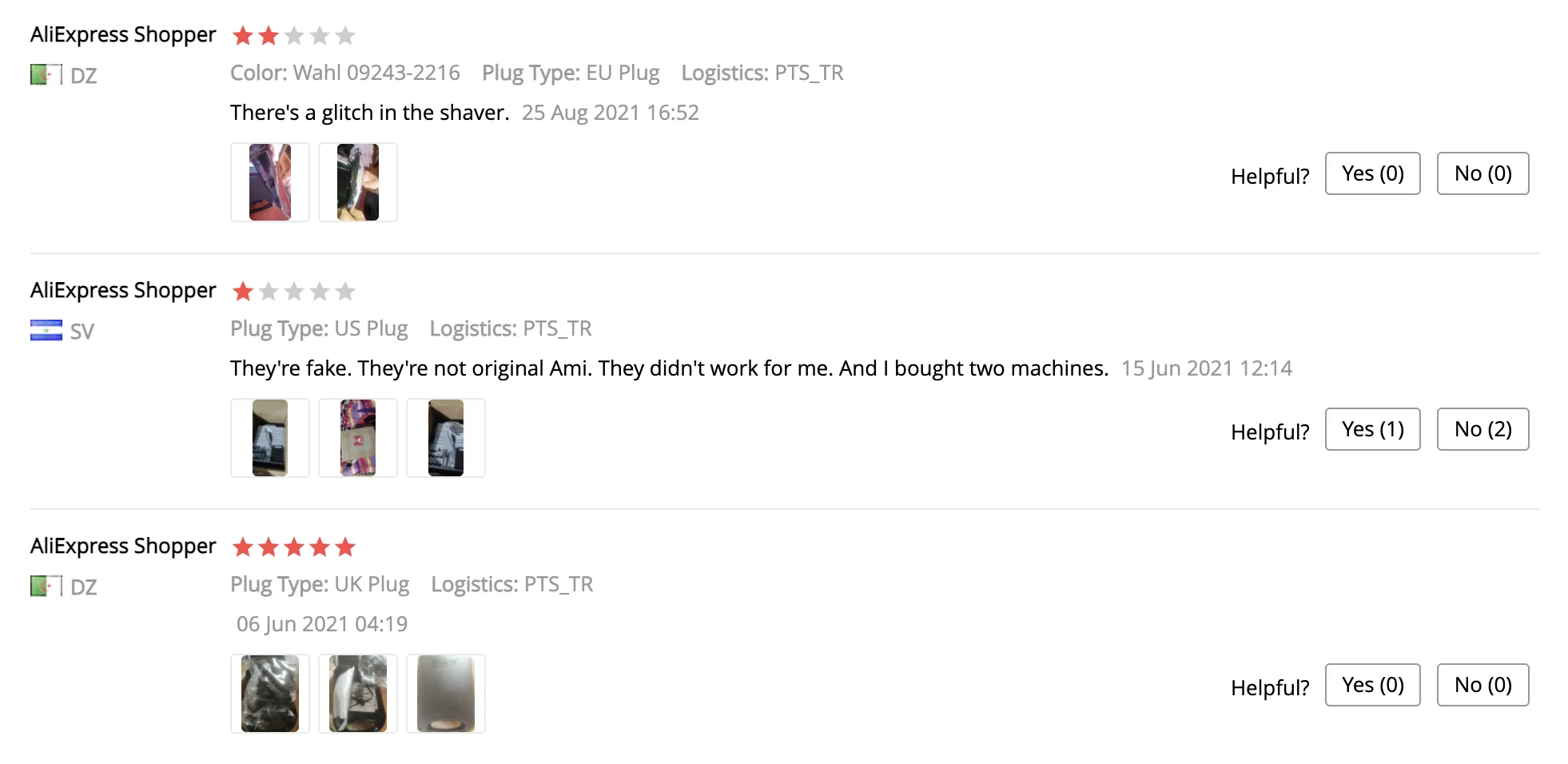Click the Algeria flag on the five-star review

click(46, 586)
